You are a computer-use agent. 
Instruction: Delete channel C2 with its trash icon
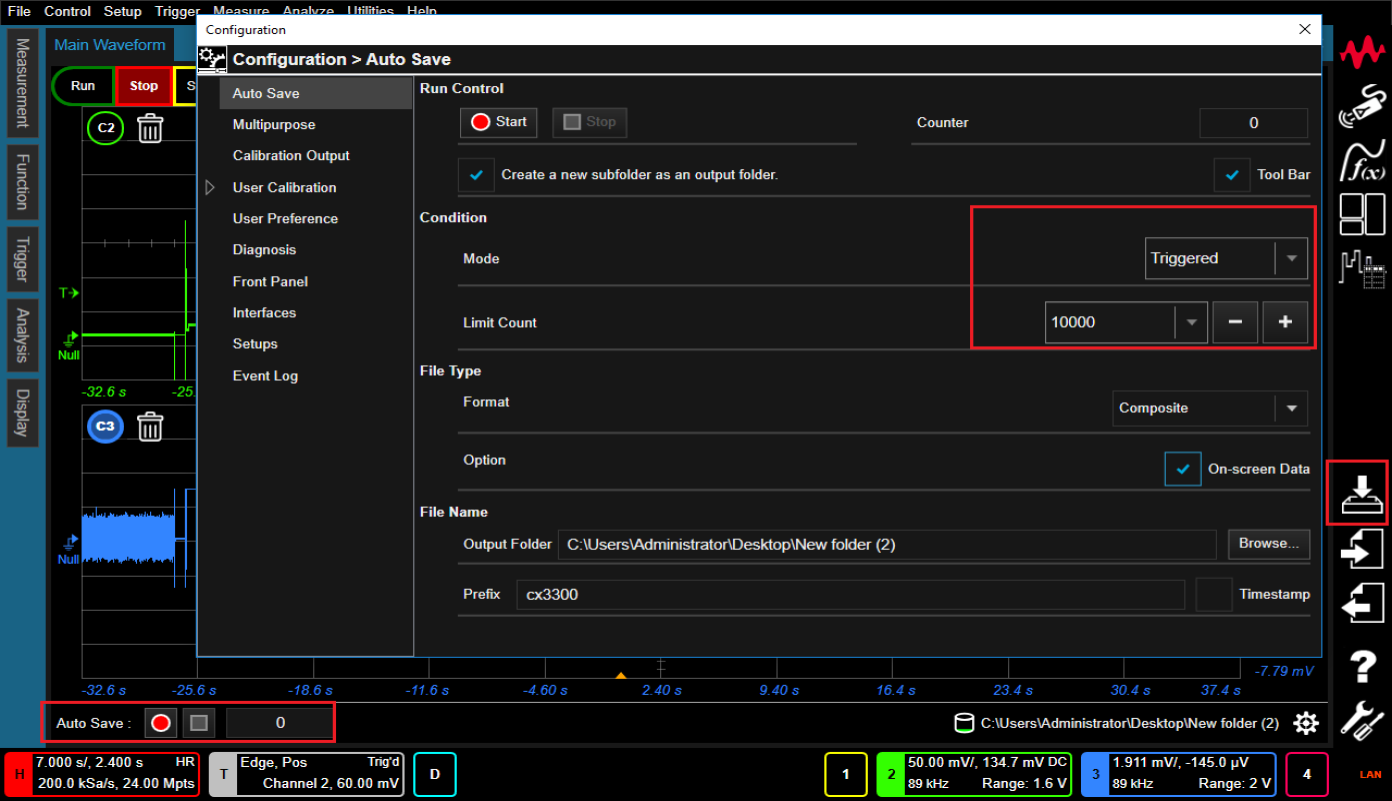click(150, 128)
